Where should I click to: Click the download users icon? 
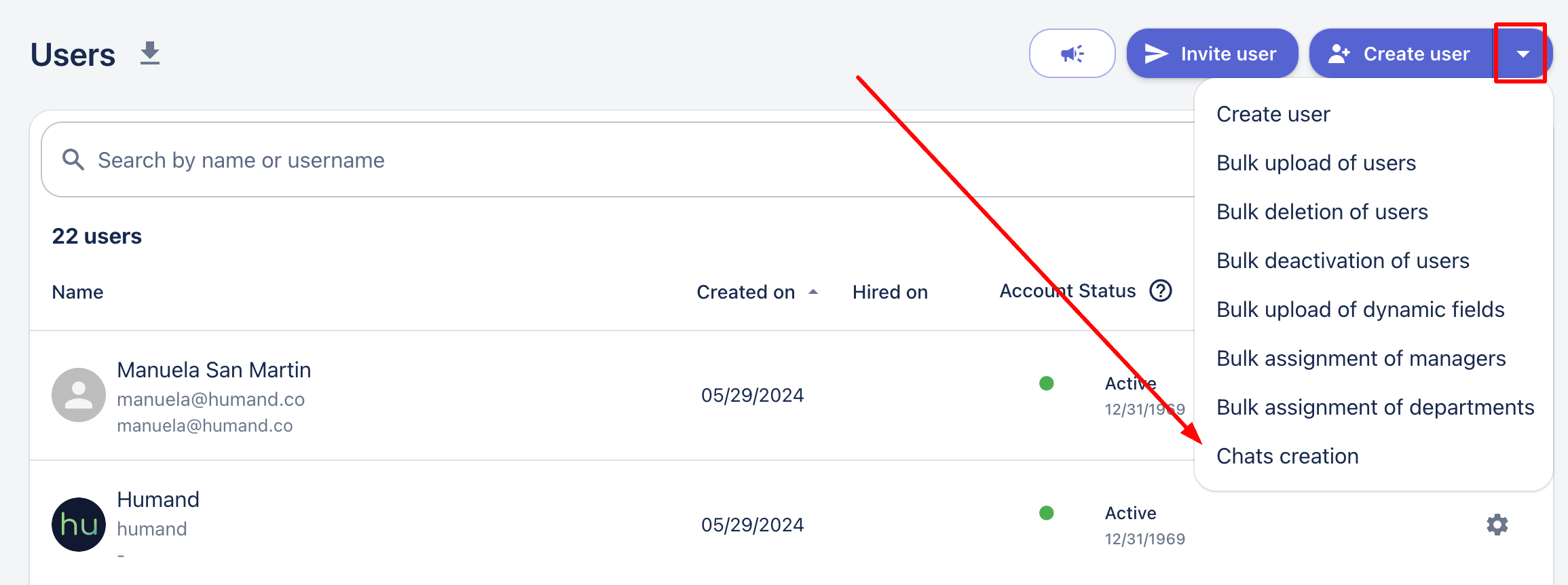(x=149, y=54)
